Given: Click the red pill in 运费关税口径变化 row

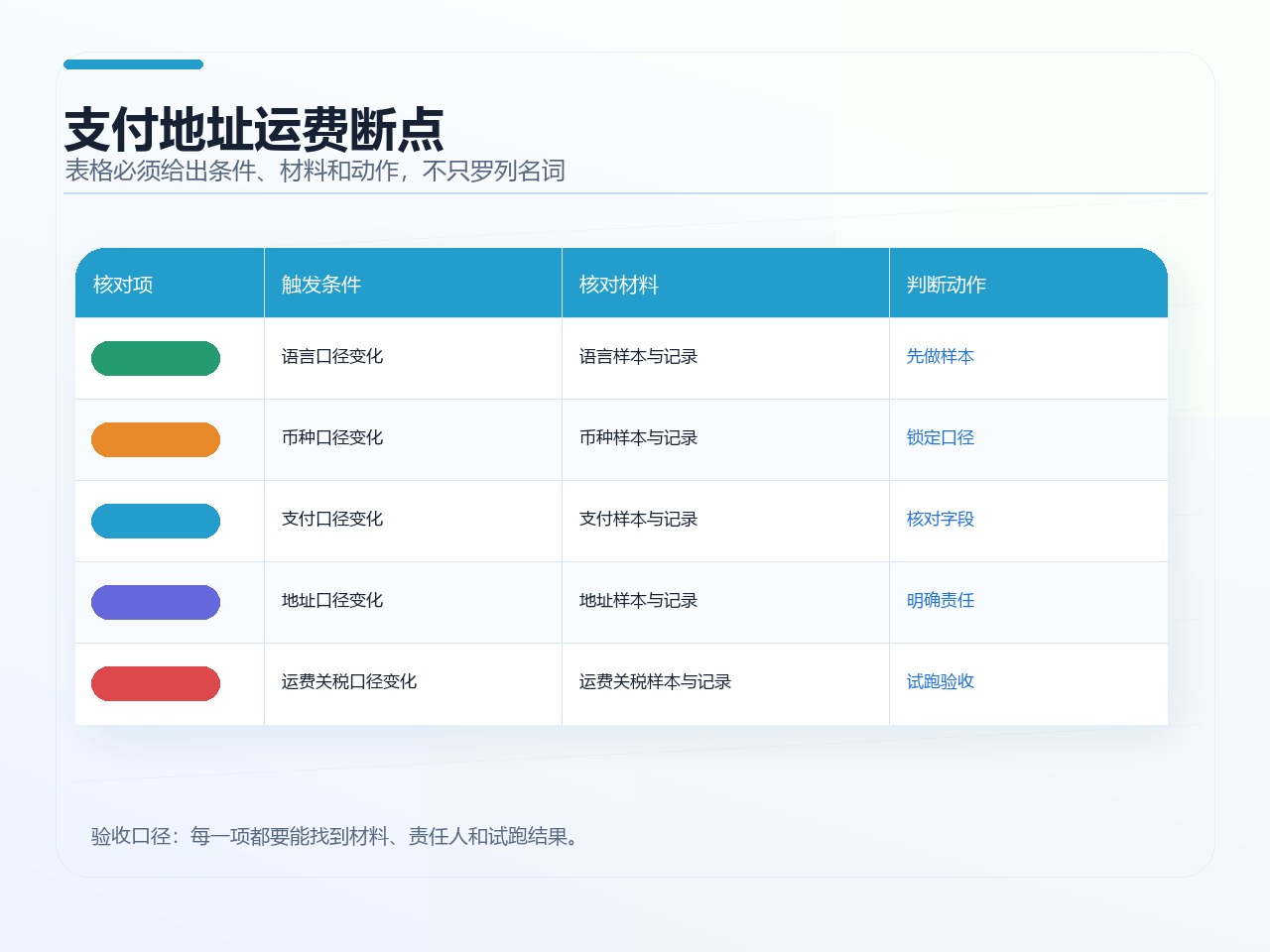Looking at the screenshot, I should coord(156,683).
